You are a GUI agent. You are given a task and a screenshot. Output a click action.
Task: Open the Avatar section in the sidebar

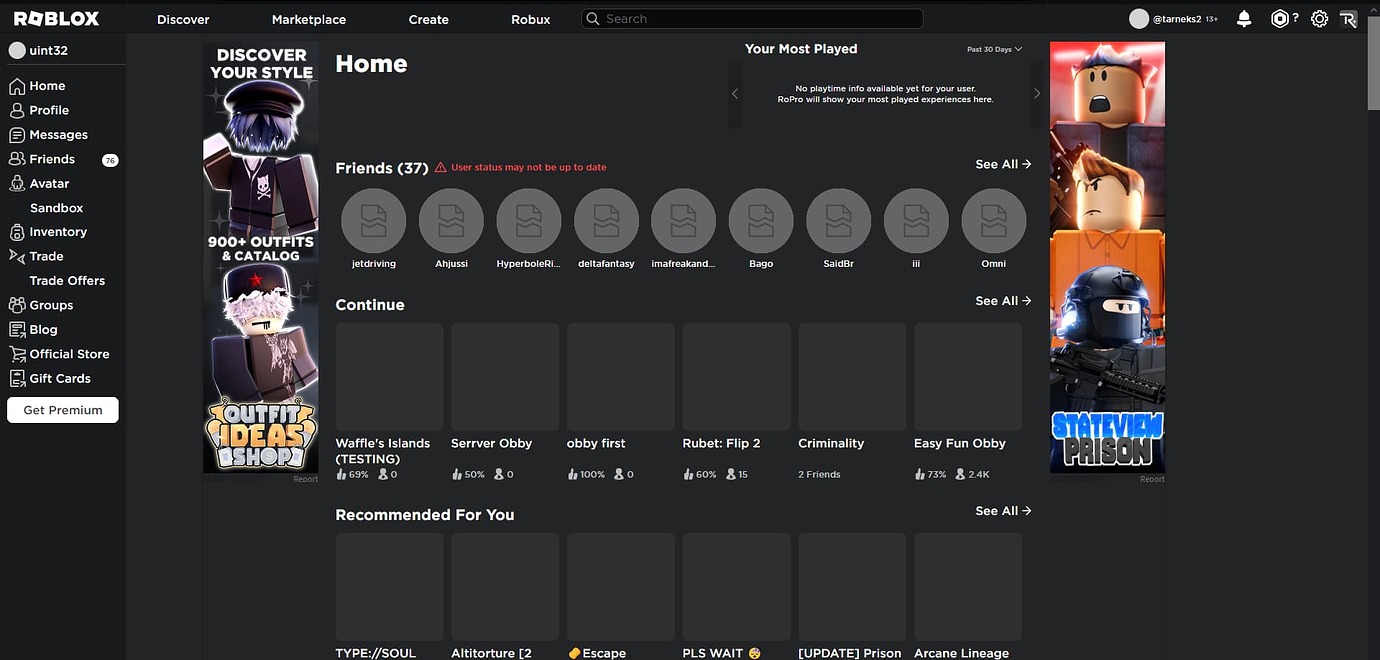pos(45,183)
